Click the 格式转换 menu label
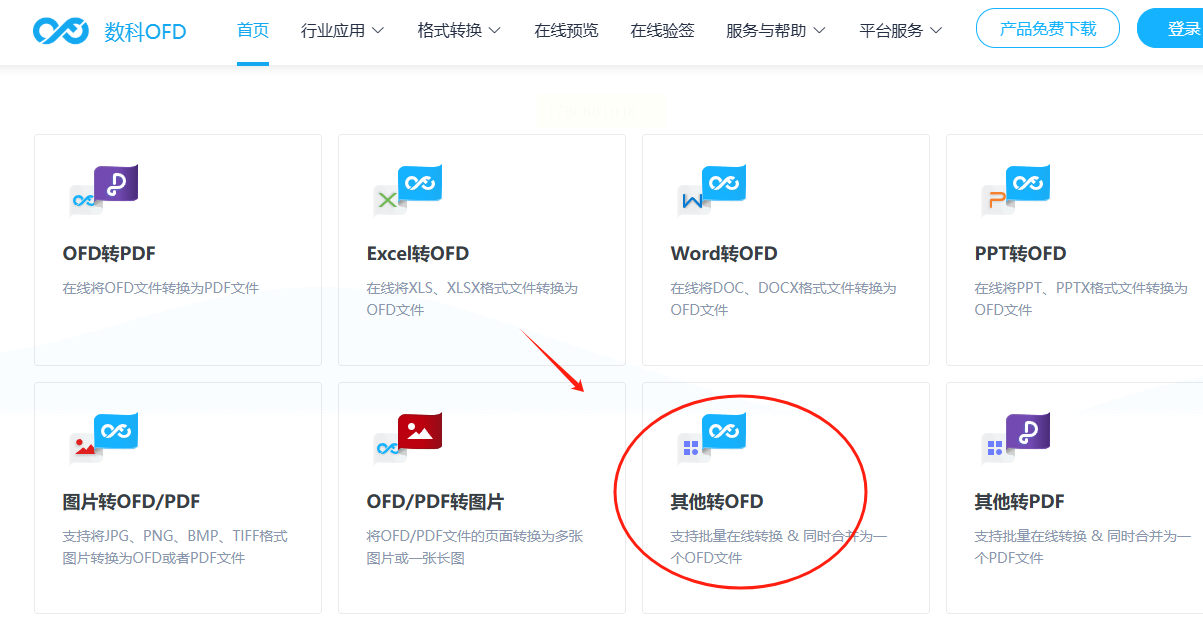Screen dimensions: 1203x622 click(450, 30)
